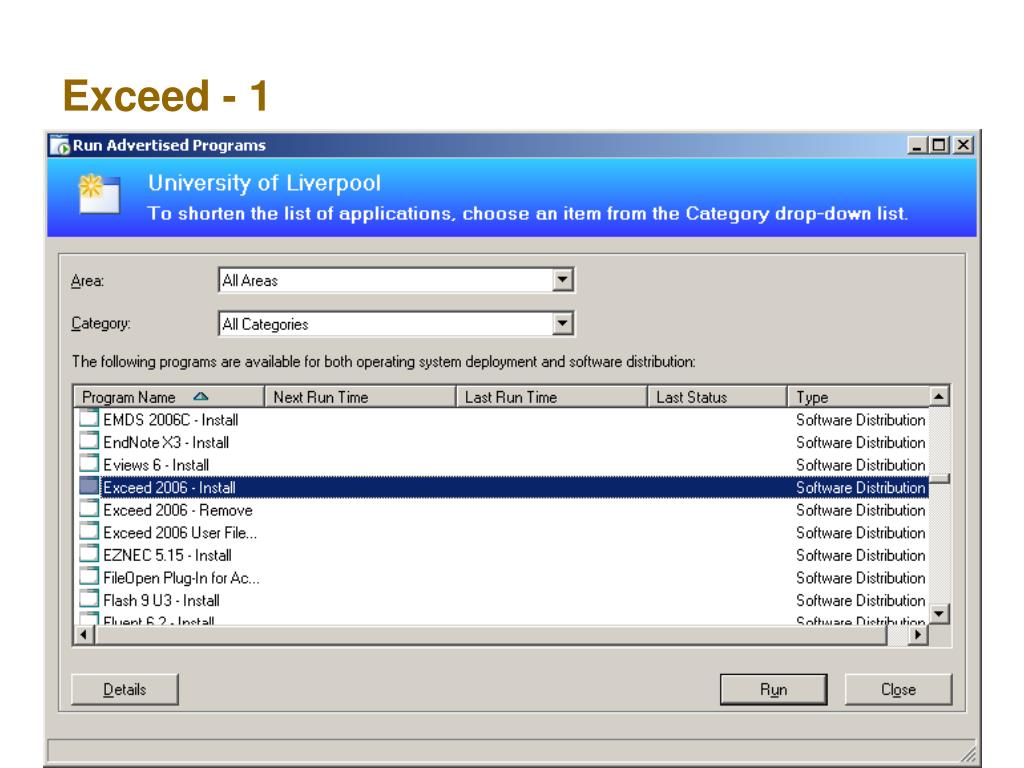This screenshot has width=1024, height=768.
Task: Click Software Distribution type for EMDS 2006C
Action: [860, 419]
